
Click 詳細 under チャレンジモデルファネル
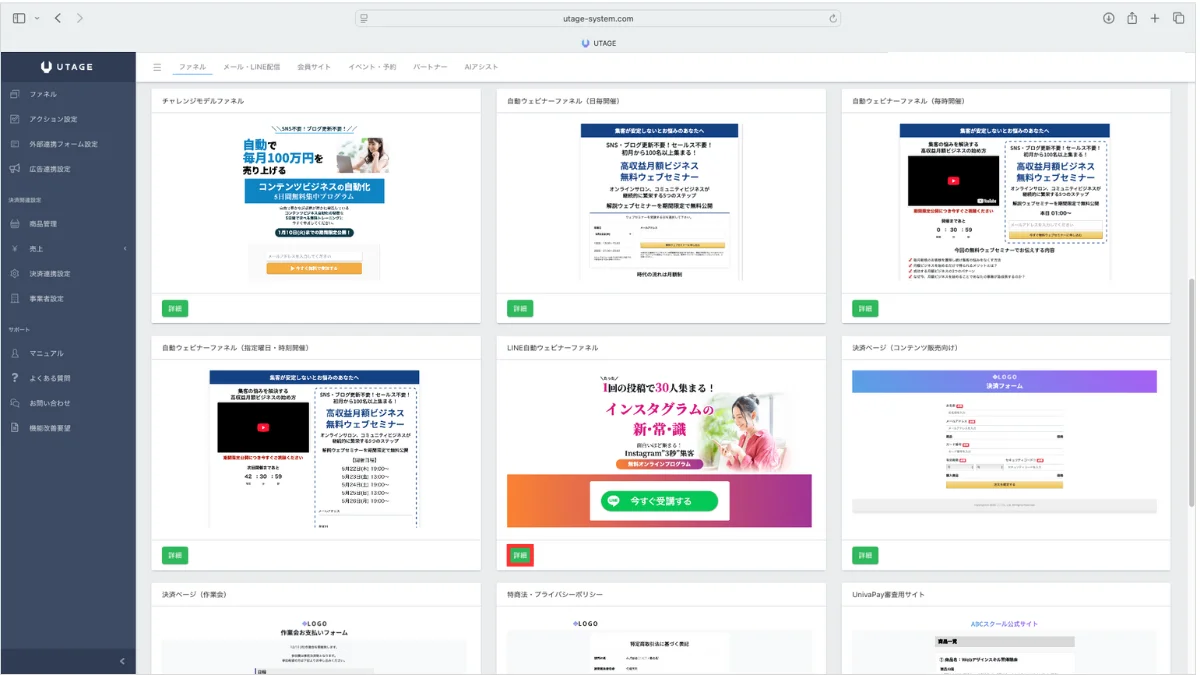tap(175, 309)
